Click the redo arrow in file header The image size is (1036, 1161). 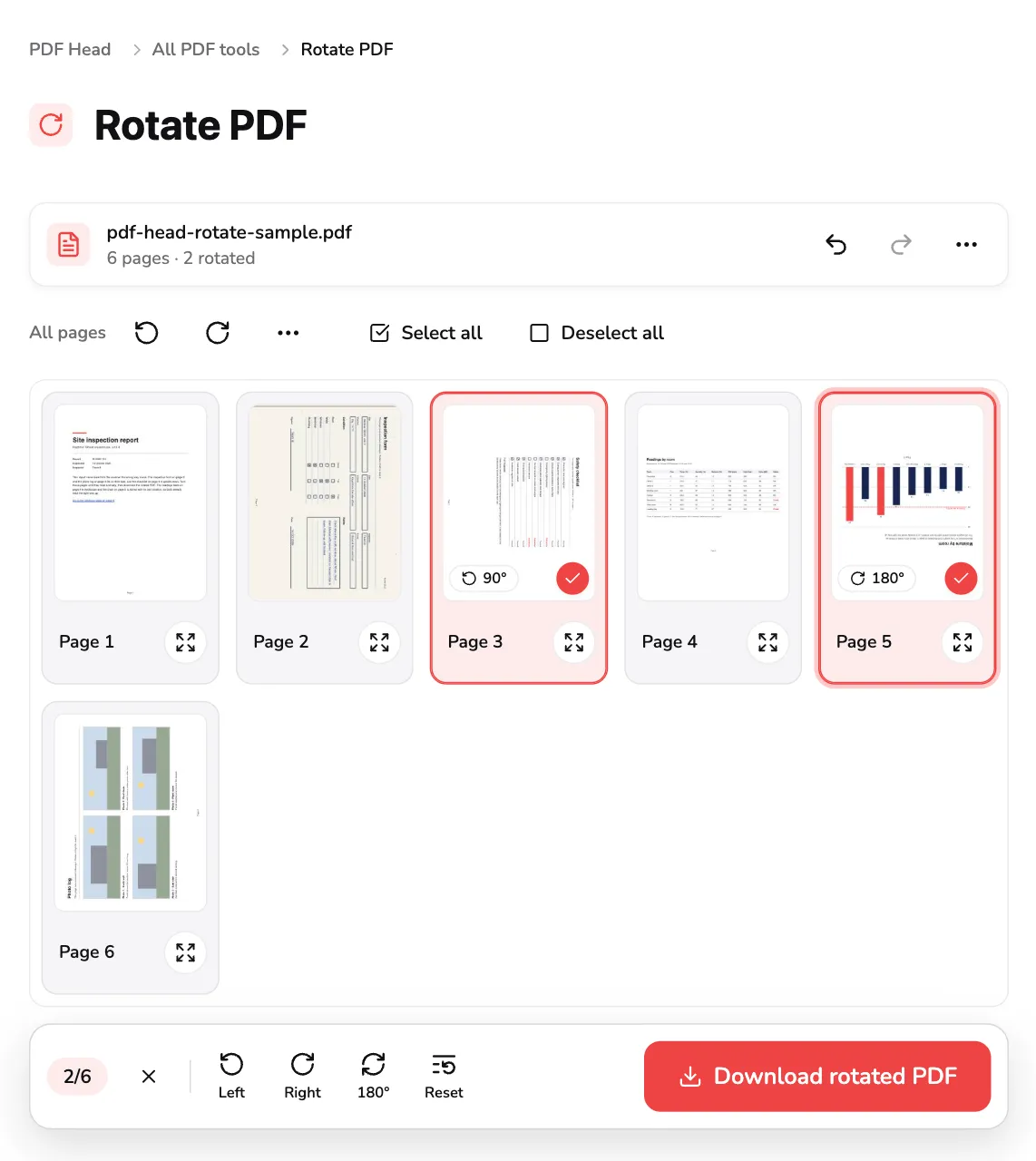pyautogui.click(x=901, y=244)
